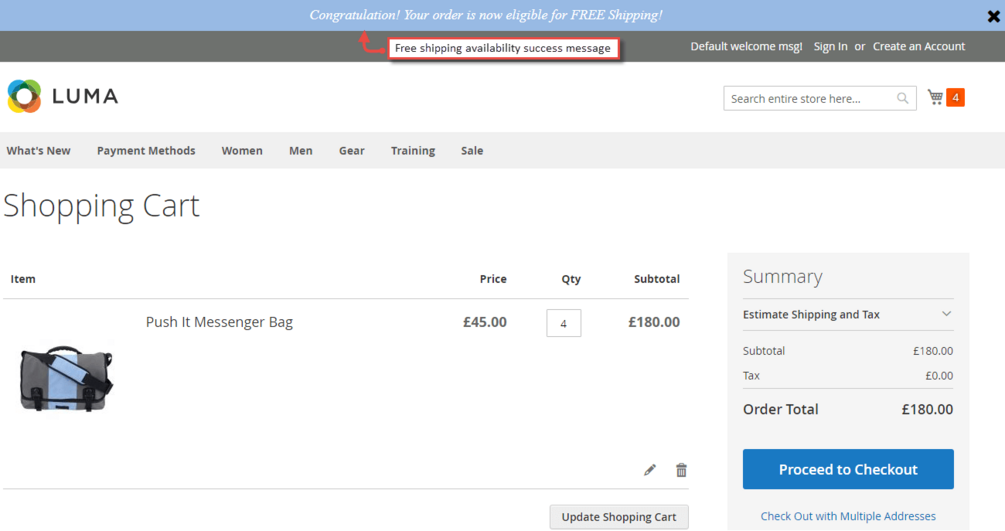Go to Payment Methods page
This screenshot has height=531, width=1005.
point(146,151)
